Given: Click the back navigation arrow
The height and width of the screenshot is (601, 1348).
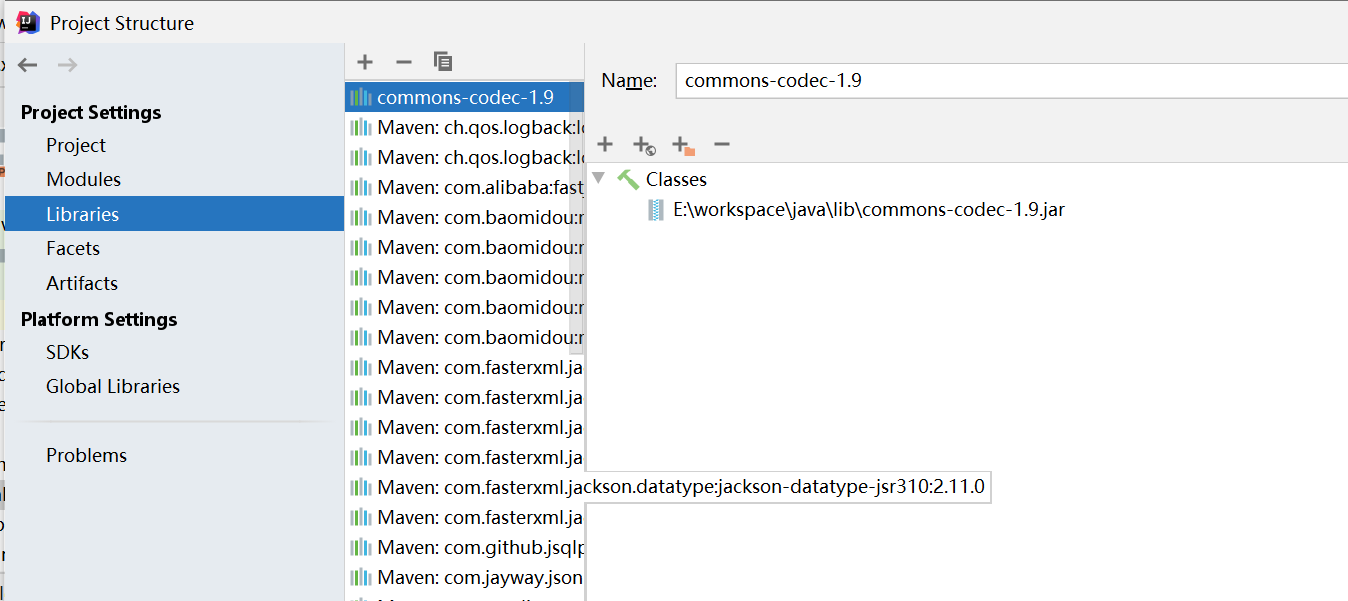Looking at the screenshot, I should click(x=27, y=64).
